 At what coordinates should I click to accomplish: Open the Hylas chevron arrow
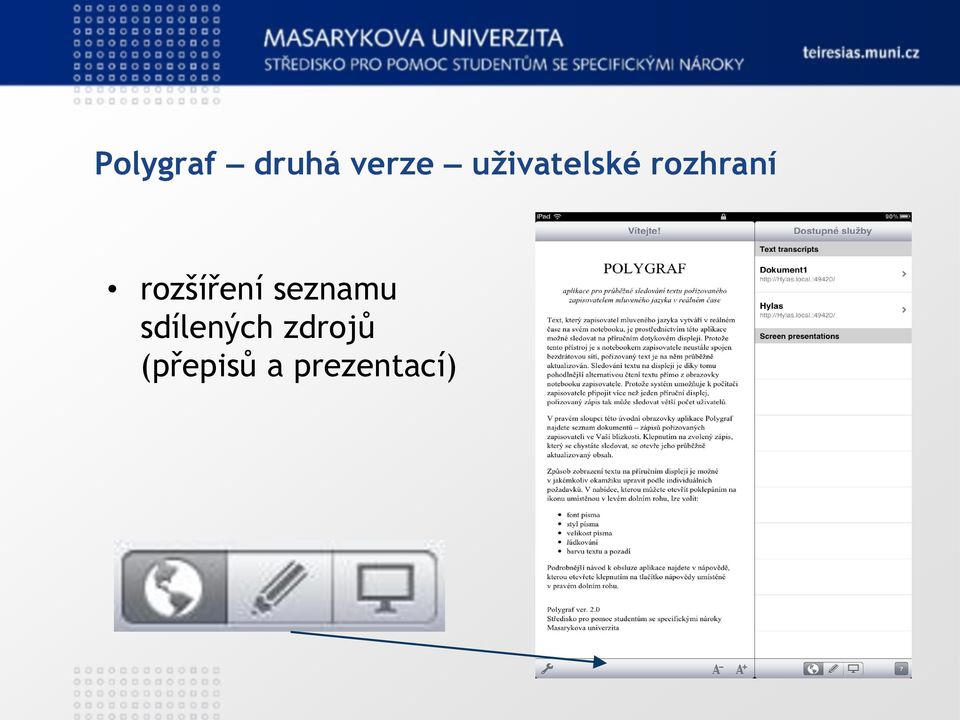[x=904, y=310]
